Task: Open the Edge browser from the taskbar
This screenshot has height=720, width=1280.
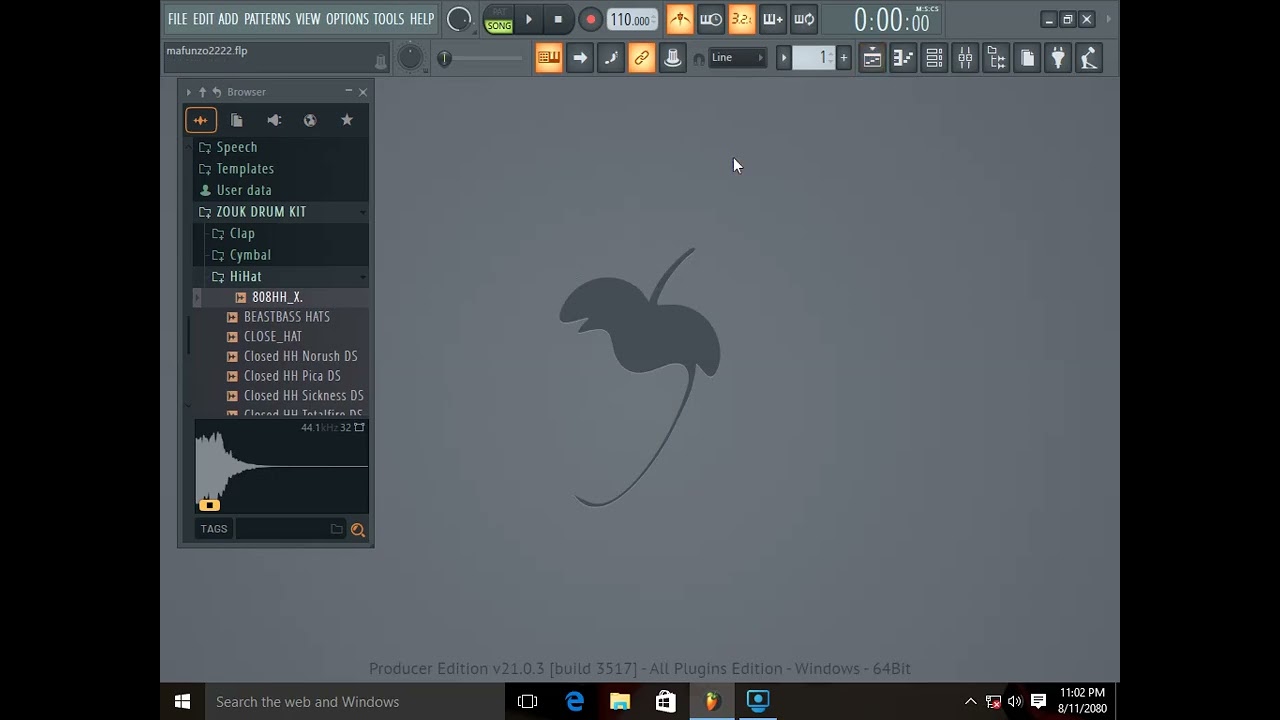Action: (x=575, y=702)
